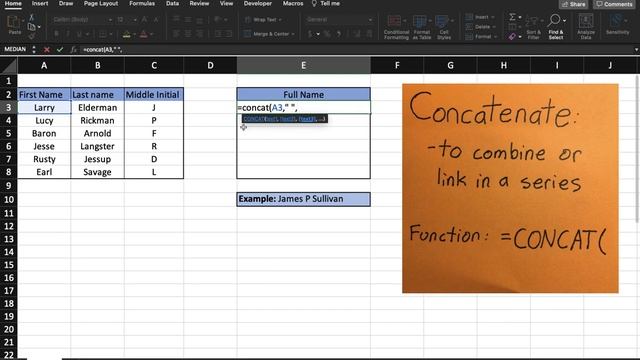Toggle Underline formatting

[x=79, y=34]
